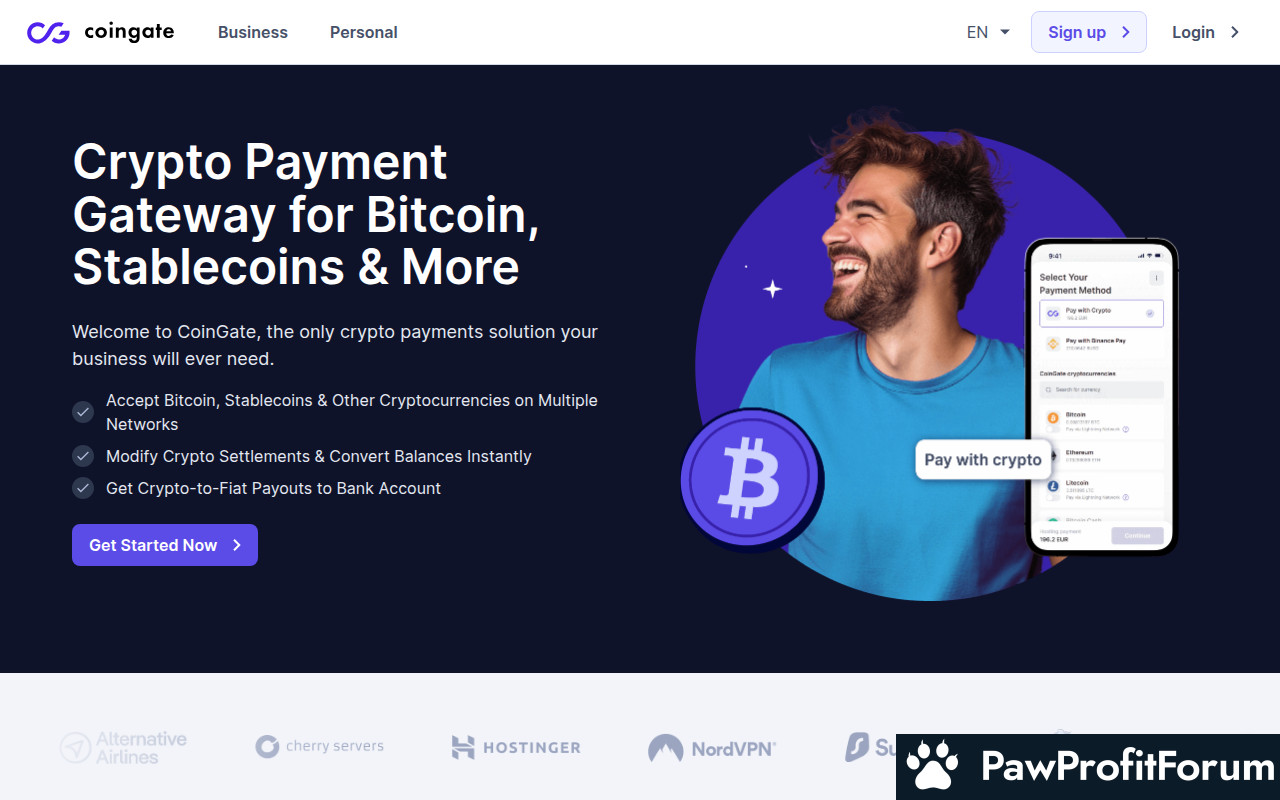Click the Surfshark logo icon
Image resolution: width=1280 pixels, height=800 pixels.
857,747
